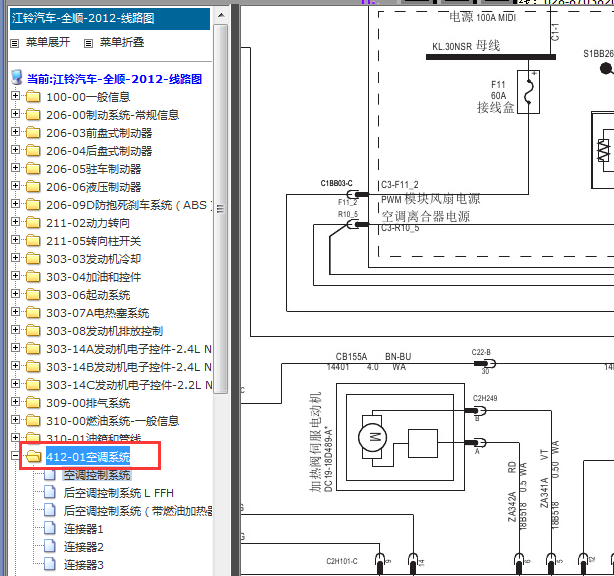Screen dimensions: 614x576
Task: Expand the 206-05驻车制动器 node
Action: 15,168
